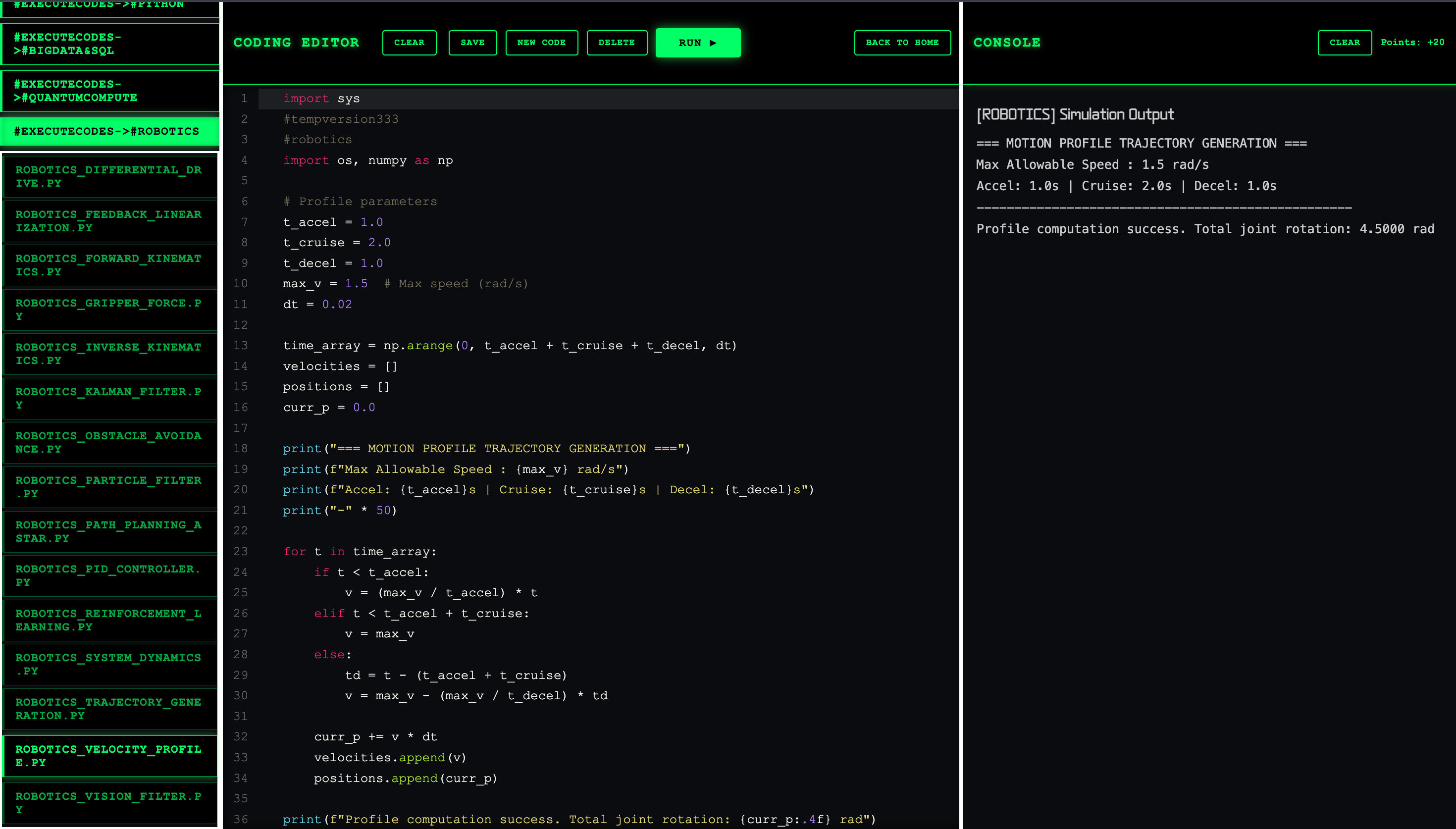This screenshot has height=829, width=1456.
Task: Open ROBOTICS_SYSTEM_DYNAMICS.PY file
Action: coord(110,664)
